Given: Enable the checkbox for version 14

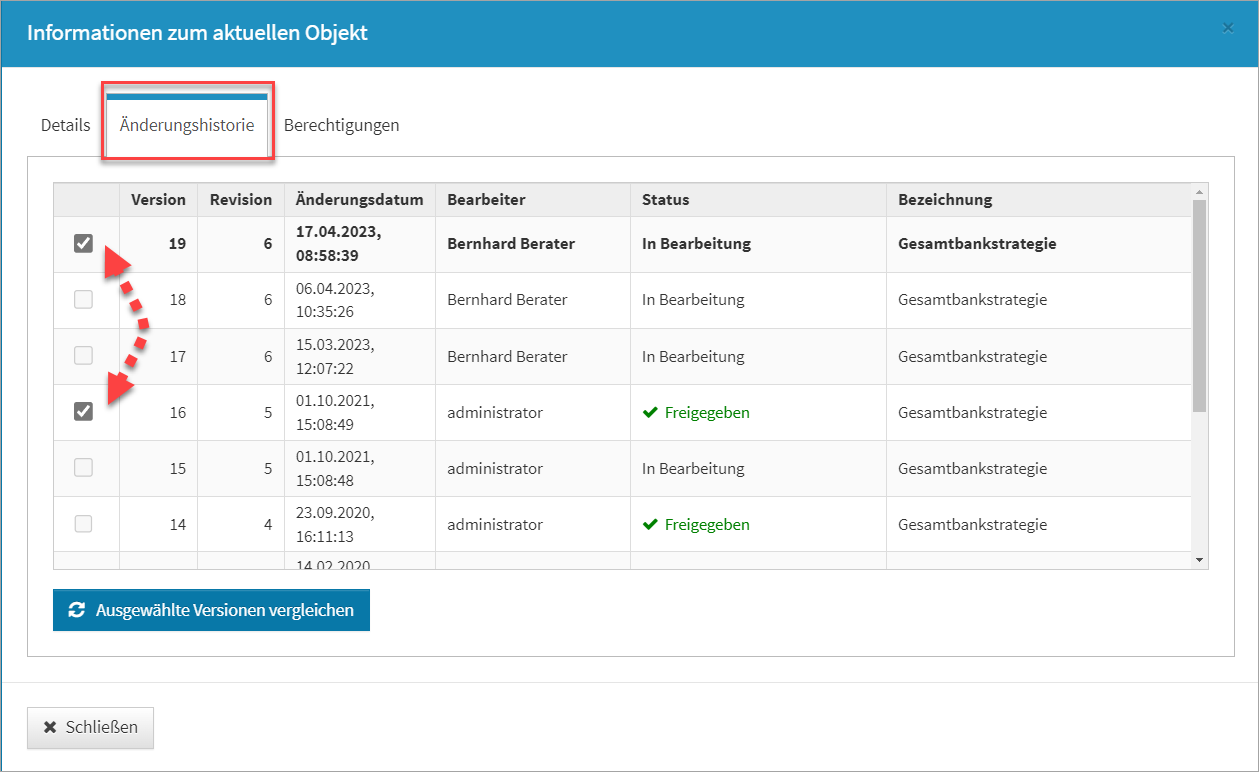Looking at the screenshot, I should [x=83, y=524].
